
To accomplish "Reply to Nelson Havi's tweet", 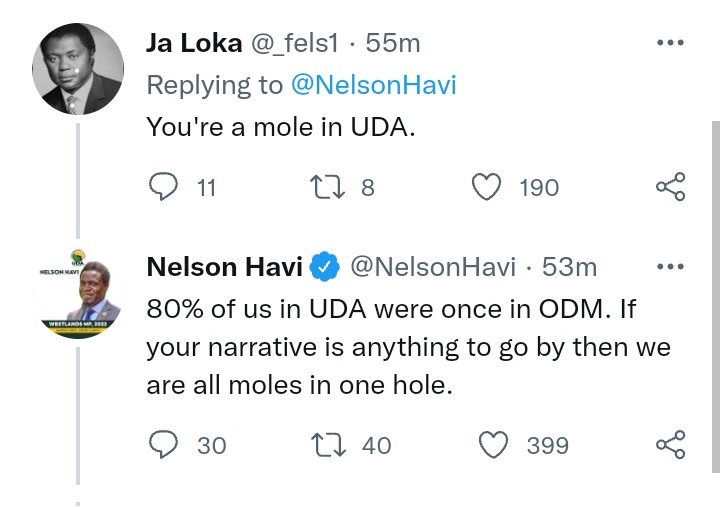I will coord(163,445).
